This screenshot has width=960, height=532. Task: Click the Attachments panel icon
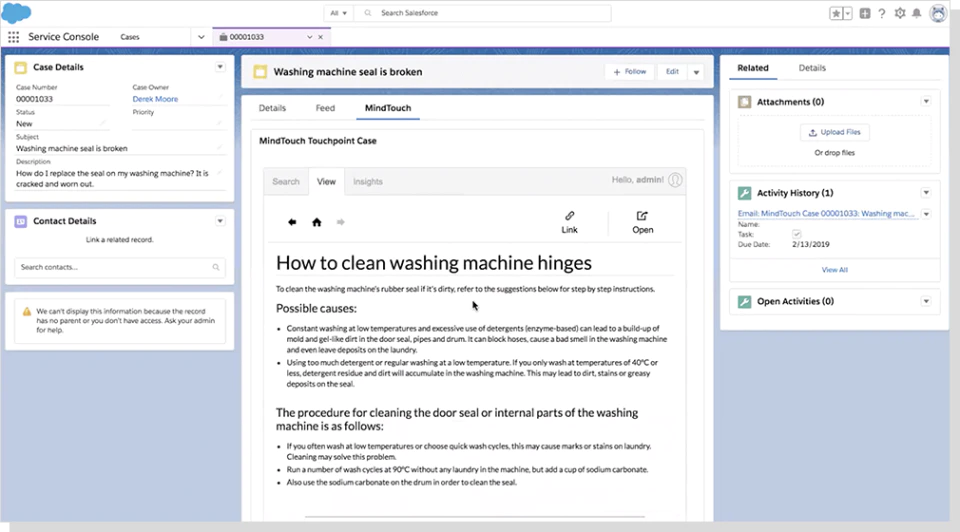744,102
